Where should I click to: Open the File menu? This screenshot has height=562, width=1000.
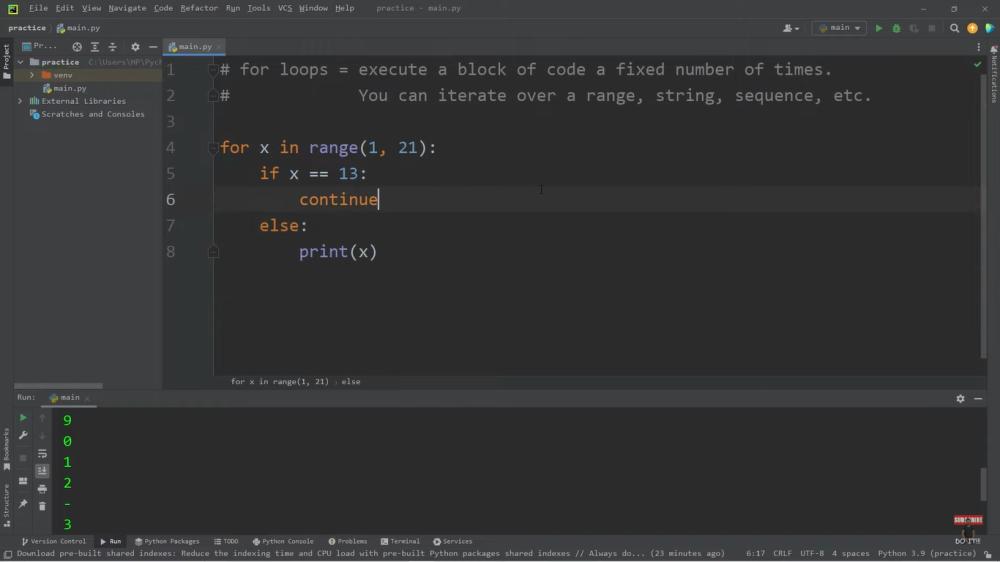pyautogui.click(x=38, y=8)
